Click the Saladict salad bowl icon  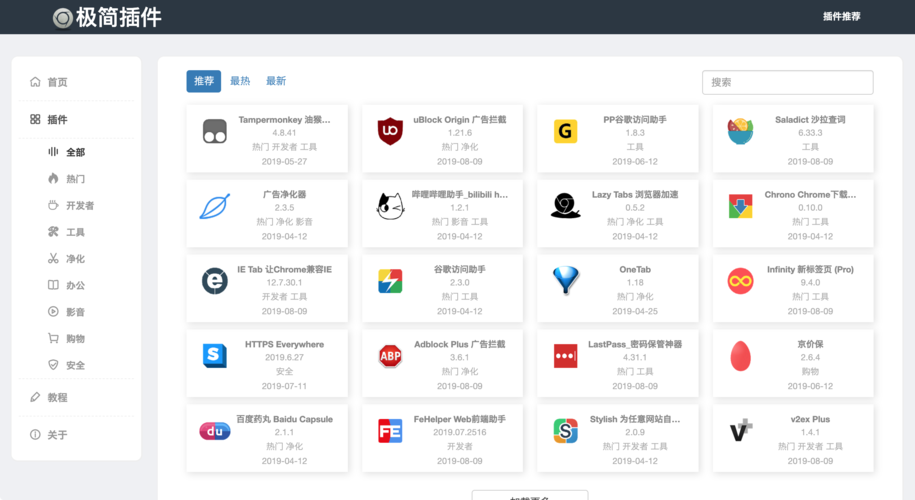[x=740, y=131]
